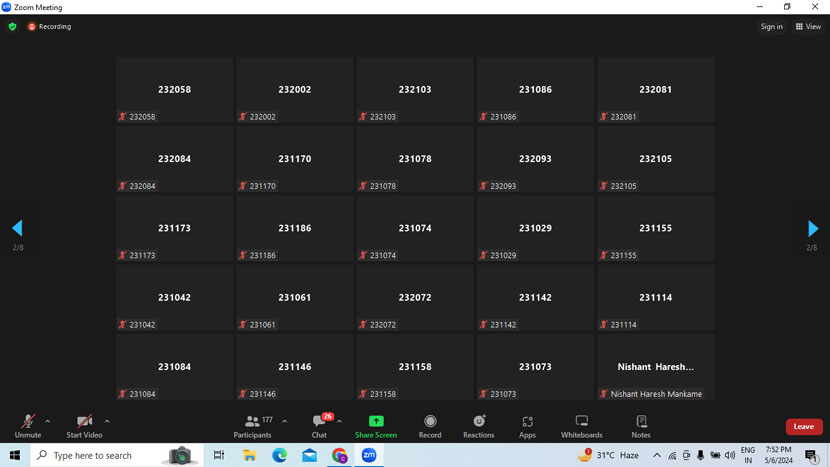The image size is (830, 467).
Task: Click the Sign in link
Action: 771,27
